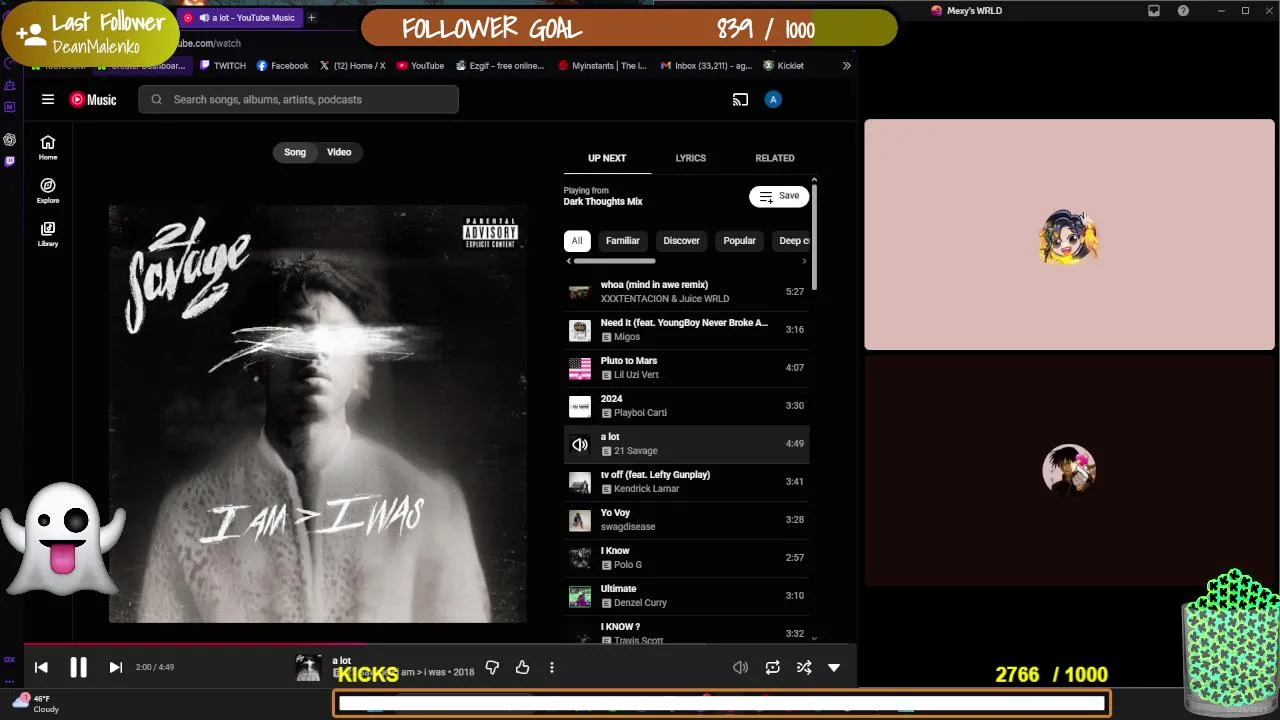Select the Discover filter chip
Viewport: 1280px width, 720px height.
point(681,240)
